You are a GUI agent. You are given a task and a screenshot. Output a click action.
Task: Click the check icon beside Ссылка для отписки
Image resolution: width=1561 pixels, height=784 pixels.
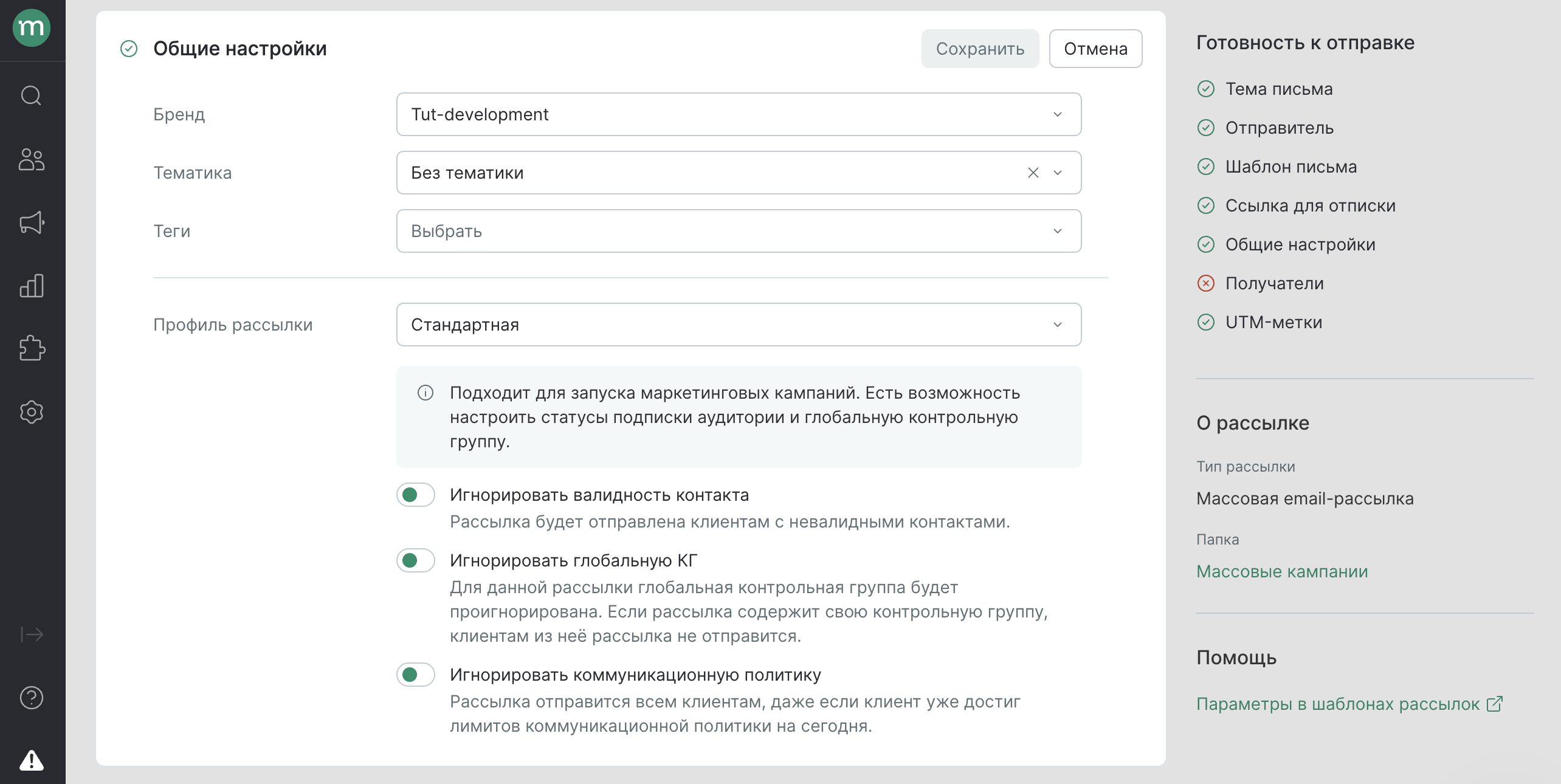(x=1206, y=205)
